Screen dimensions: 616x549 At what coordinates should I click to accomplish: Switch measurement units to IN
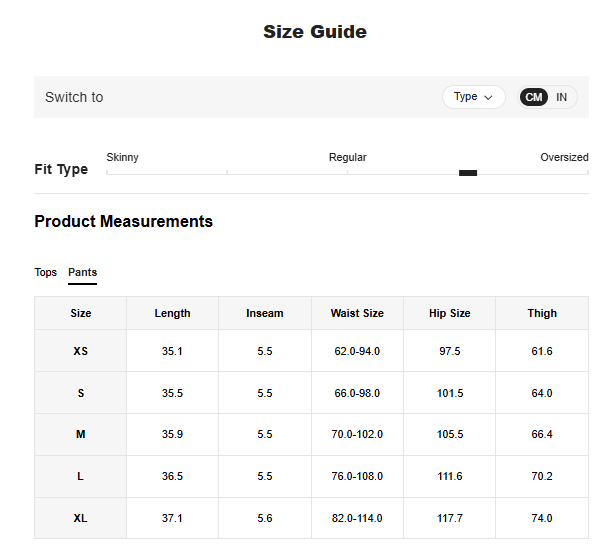pyautogui.click(x=562, y=97)
